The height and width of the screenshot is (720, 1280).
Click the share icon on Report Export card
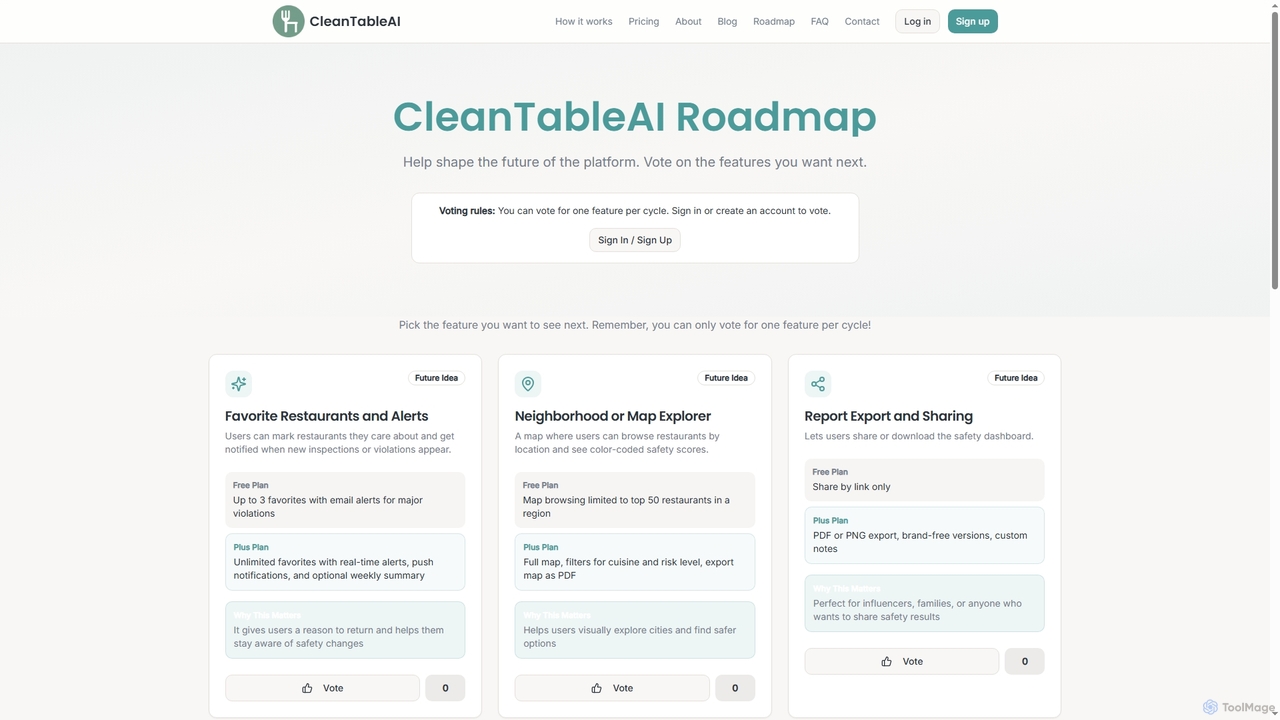(x=818, y=384)
